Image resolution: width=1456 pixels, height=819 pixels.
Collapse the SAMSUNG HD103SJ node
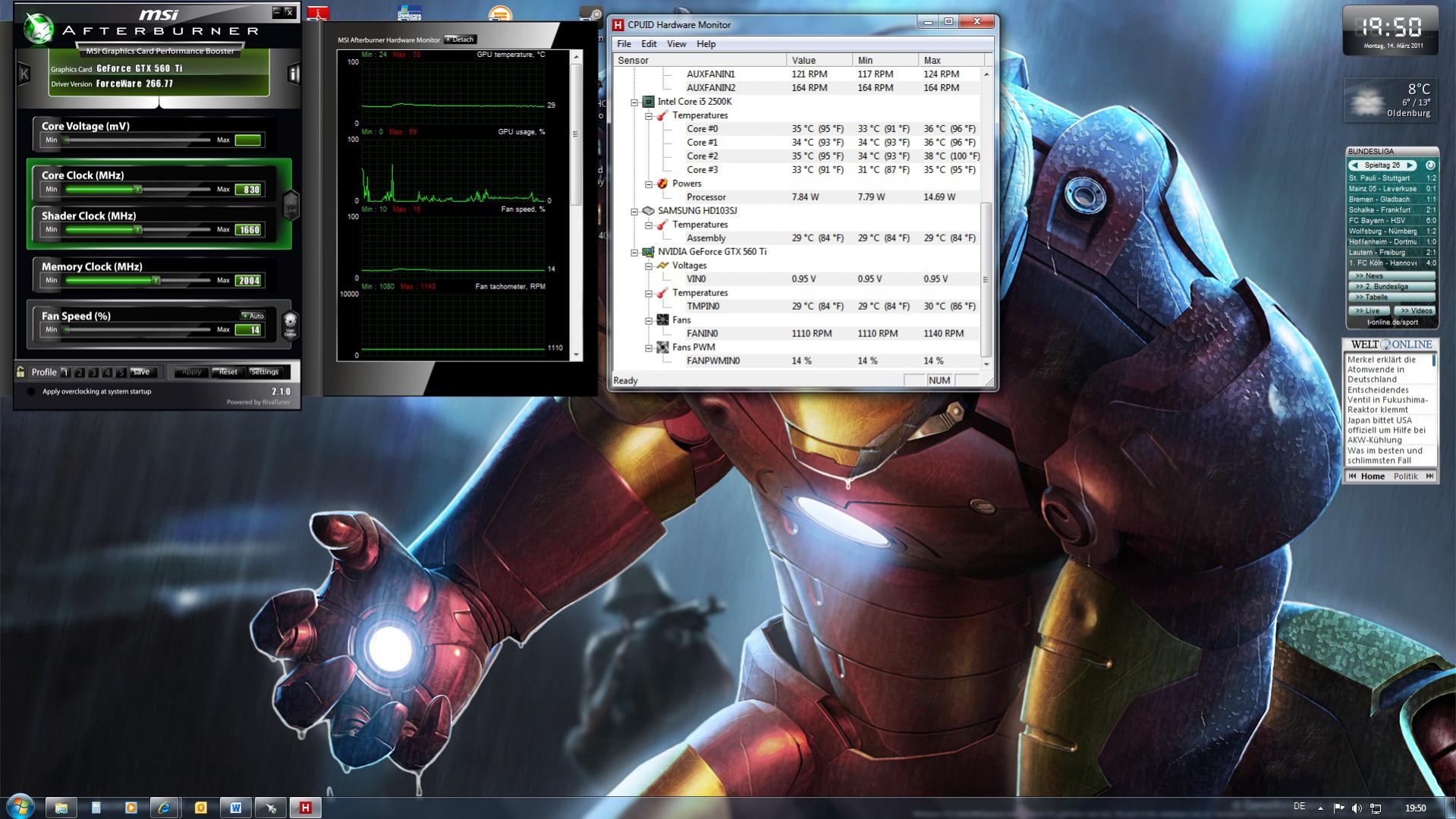[x=634, y=211]
